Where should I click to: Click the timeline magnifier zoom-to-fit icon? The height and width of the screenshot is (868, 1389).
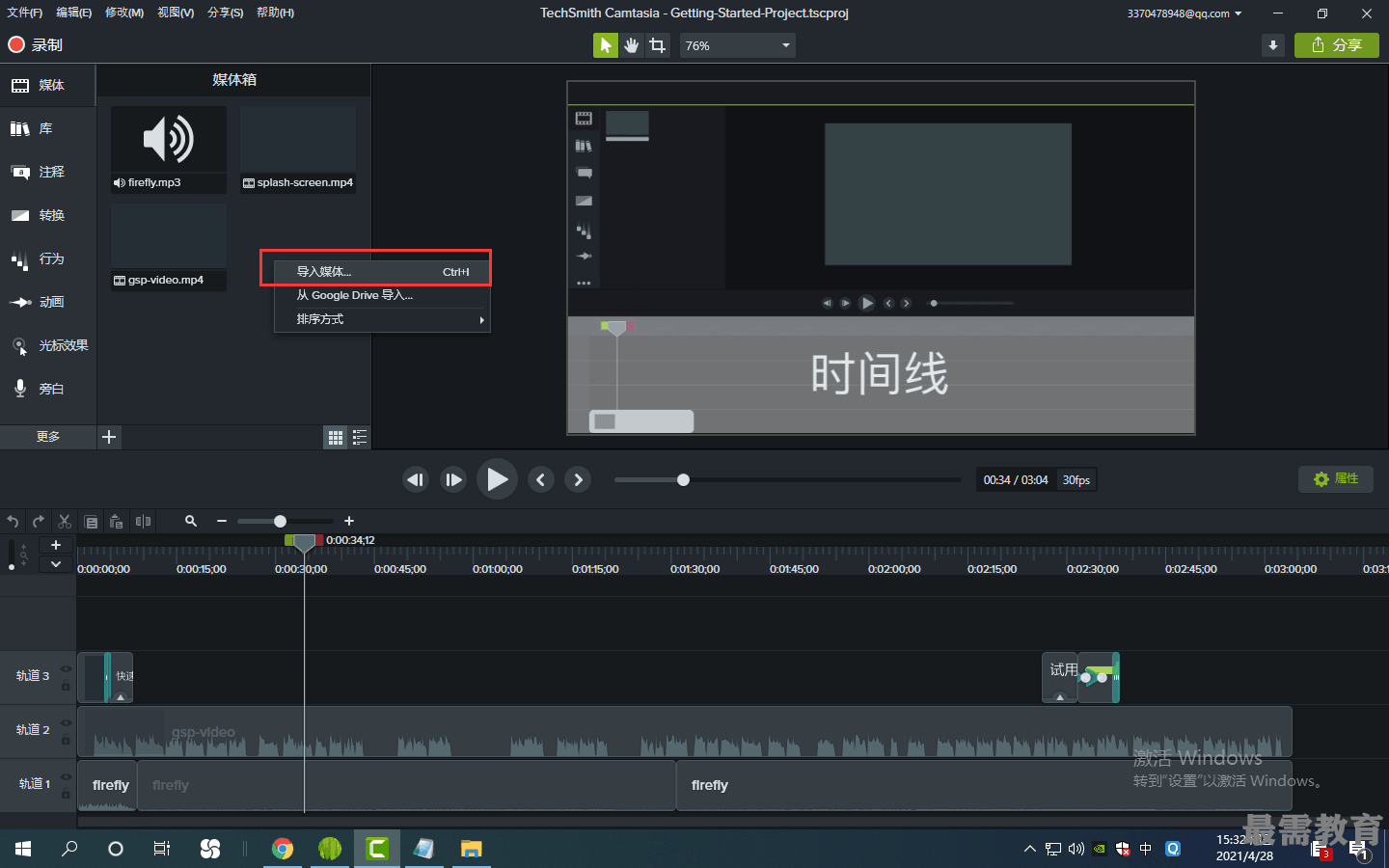coord(191,521)
